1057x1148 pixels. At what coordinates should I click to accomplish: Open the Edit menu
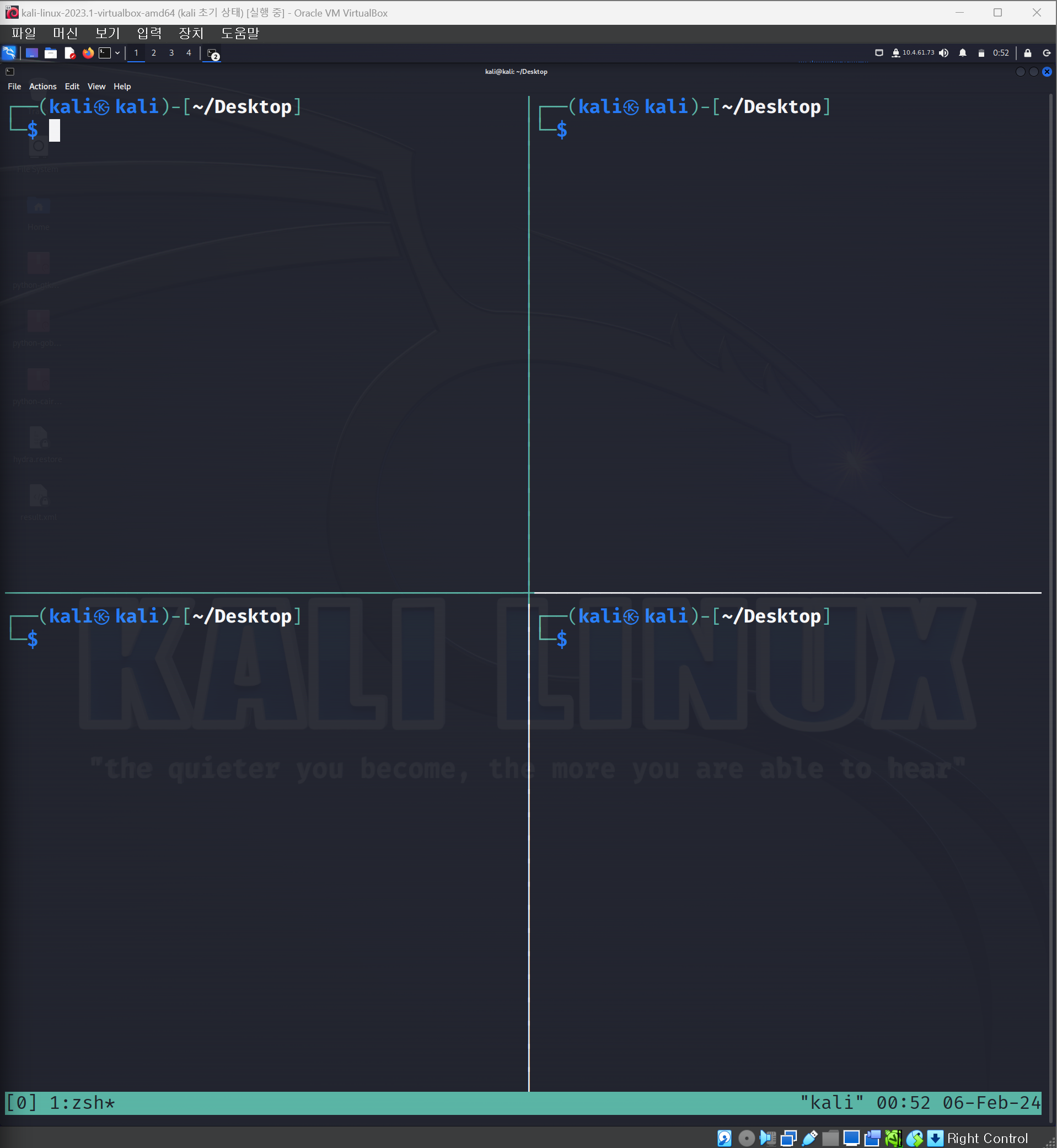[72, 87]
